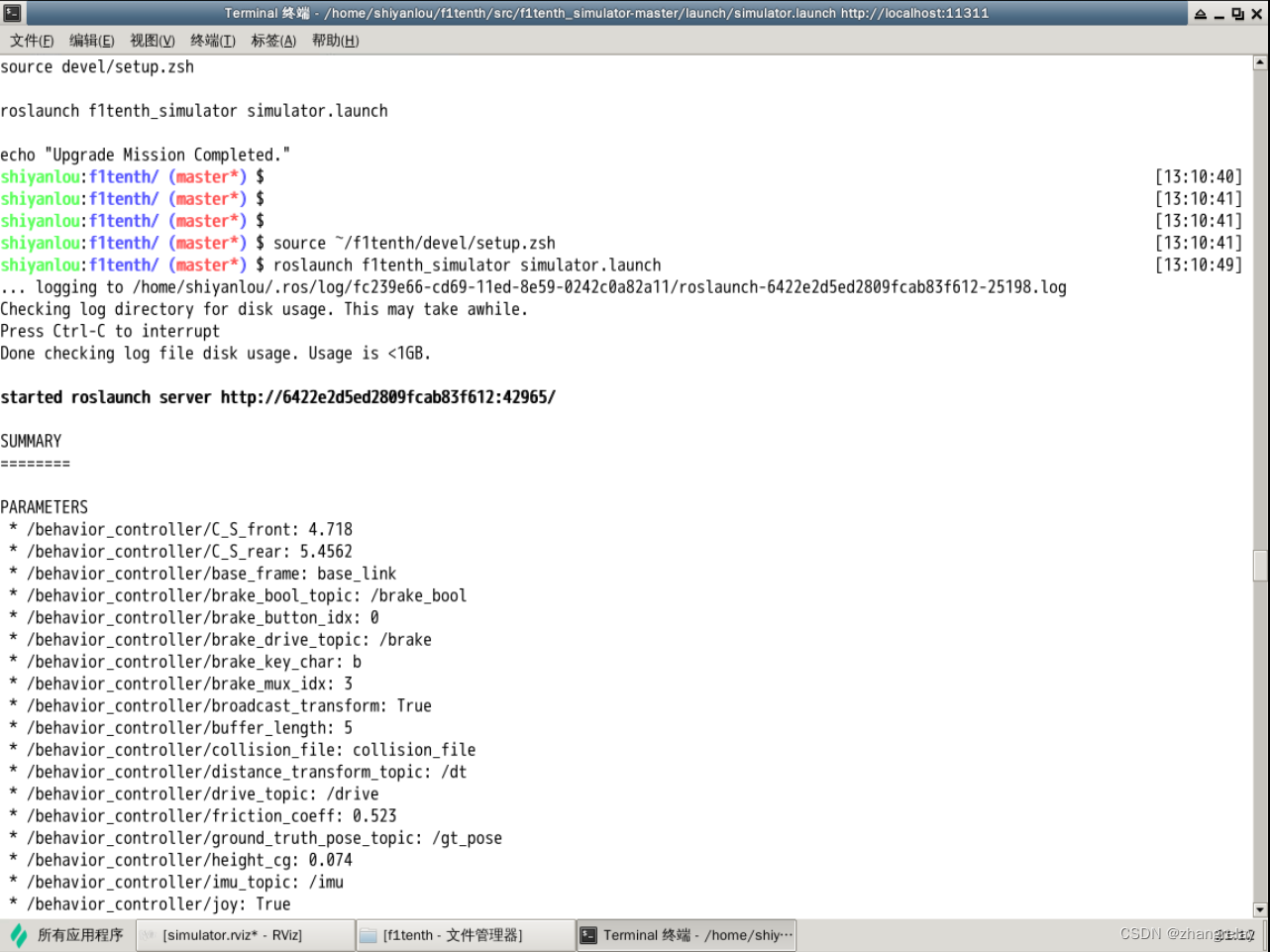Click the roslaunch log file path text
This screenshot has height=952, width=1270.
tap(594, 287)
